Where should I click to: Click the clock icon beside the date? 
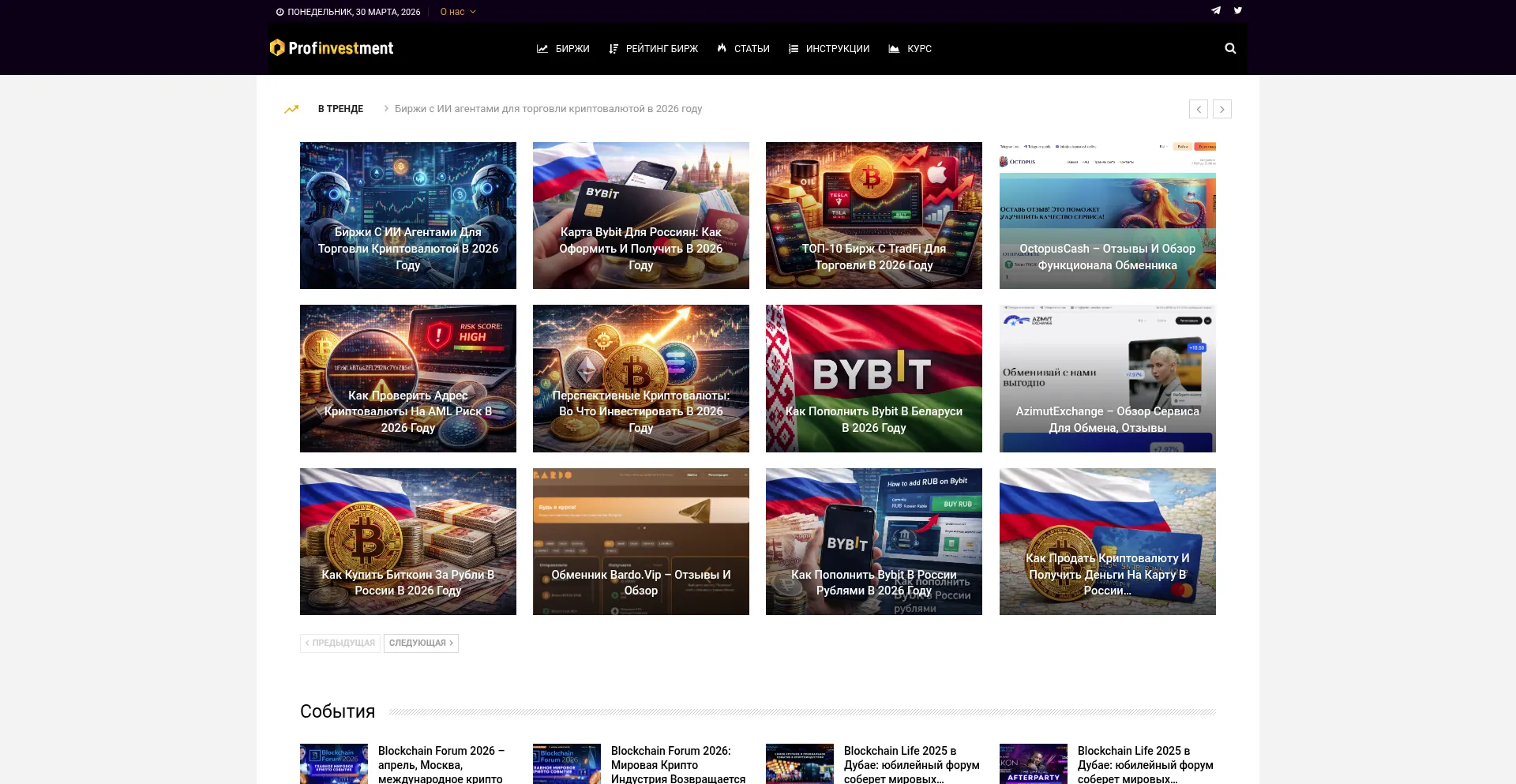tap(280, 12)
